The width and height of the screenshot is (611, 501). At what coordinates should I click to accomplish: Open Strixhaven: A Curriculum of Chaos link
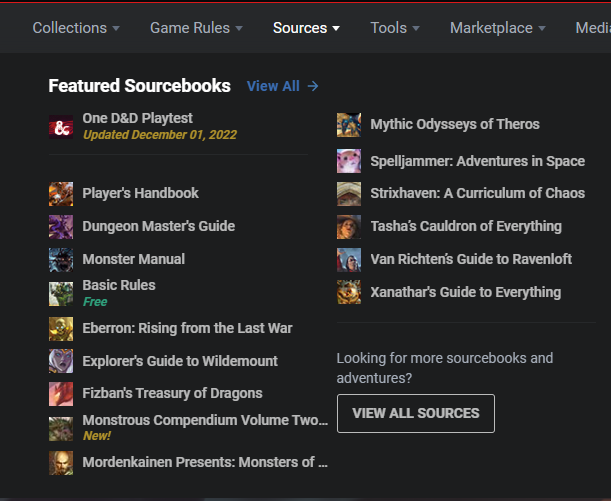pos(478,193)
